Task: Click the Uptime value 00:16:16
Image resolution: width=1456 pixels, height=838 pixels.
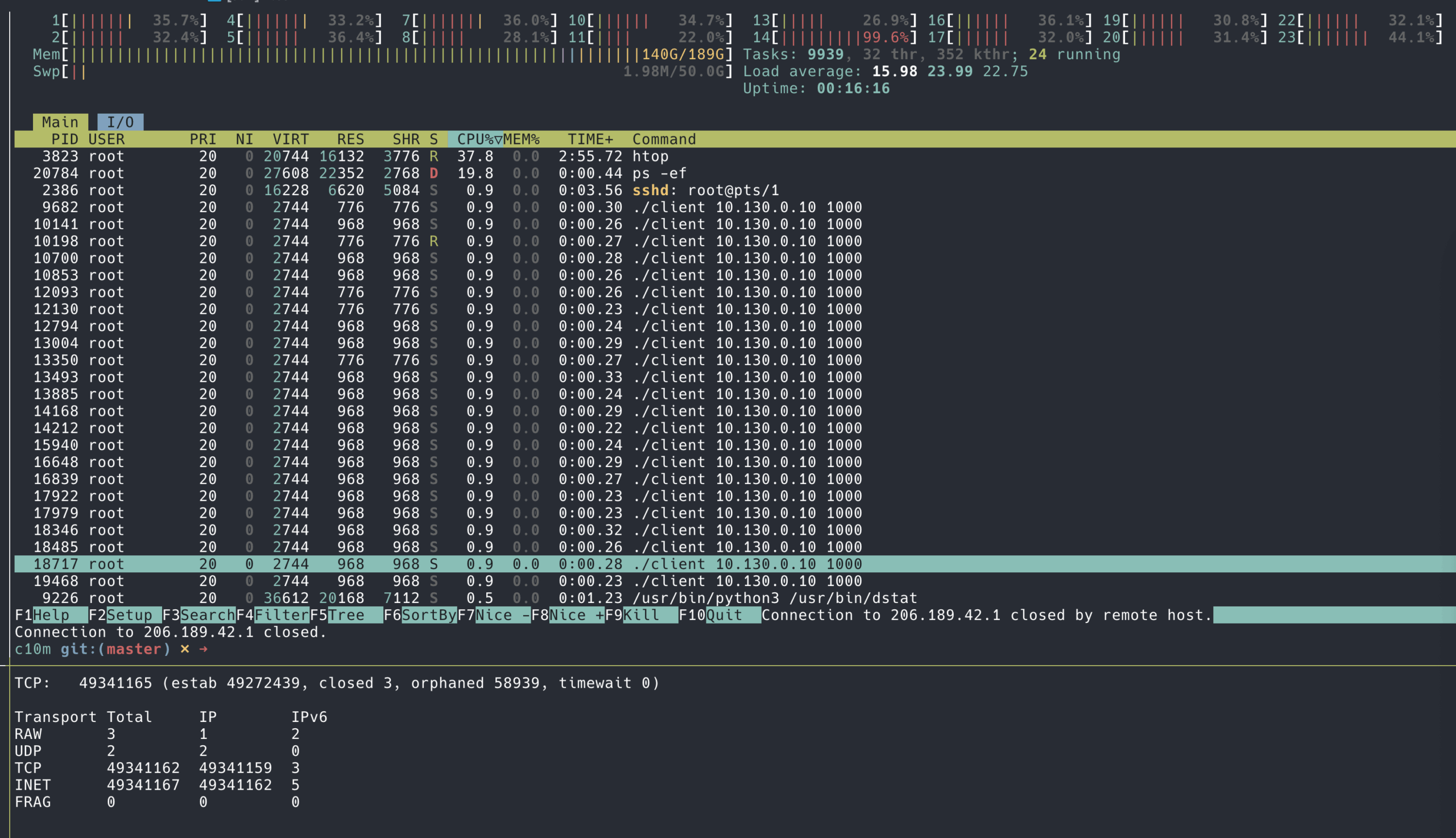Action: (x=853, y=89)
